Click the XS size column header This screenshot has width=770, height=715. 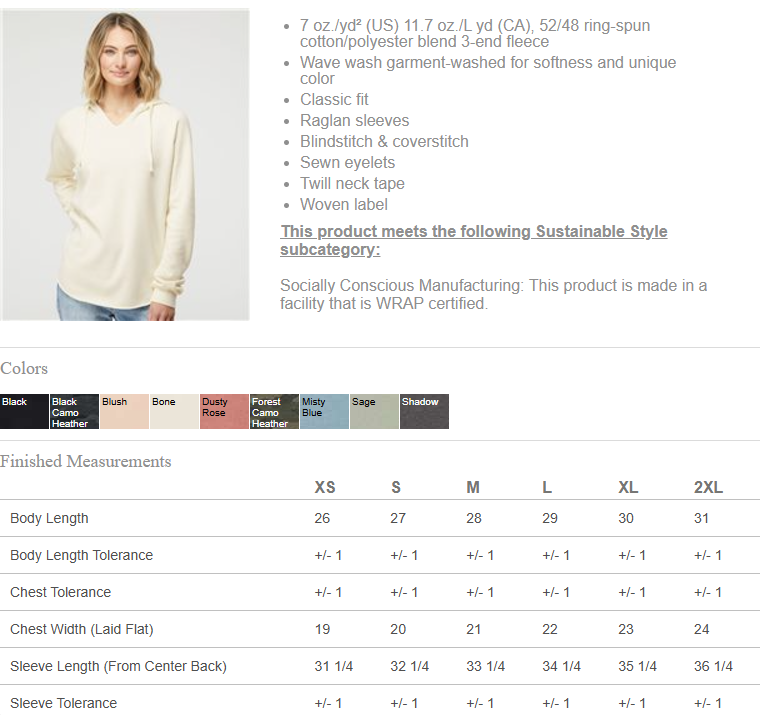pyautogui.click(x=325, y=487)
